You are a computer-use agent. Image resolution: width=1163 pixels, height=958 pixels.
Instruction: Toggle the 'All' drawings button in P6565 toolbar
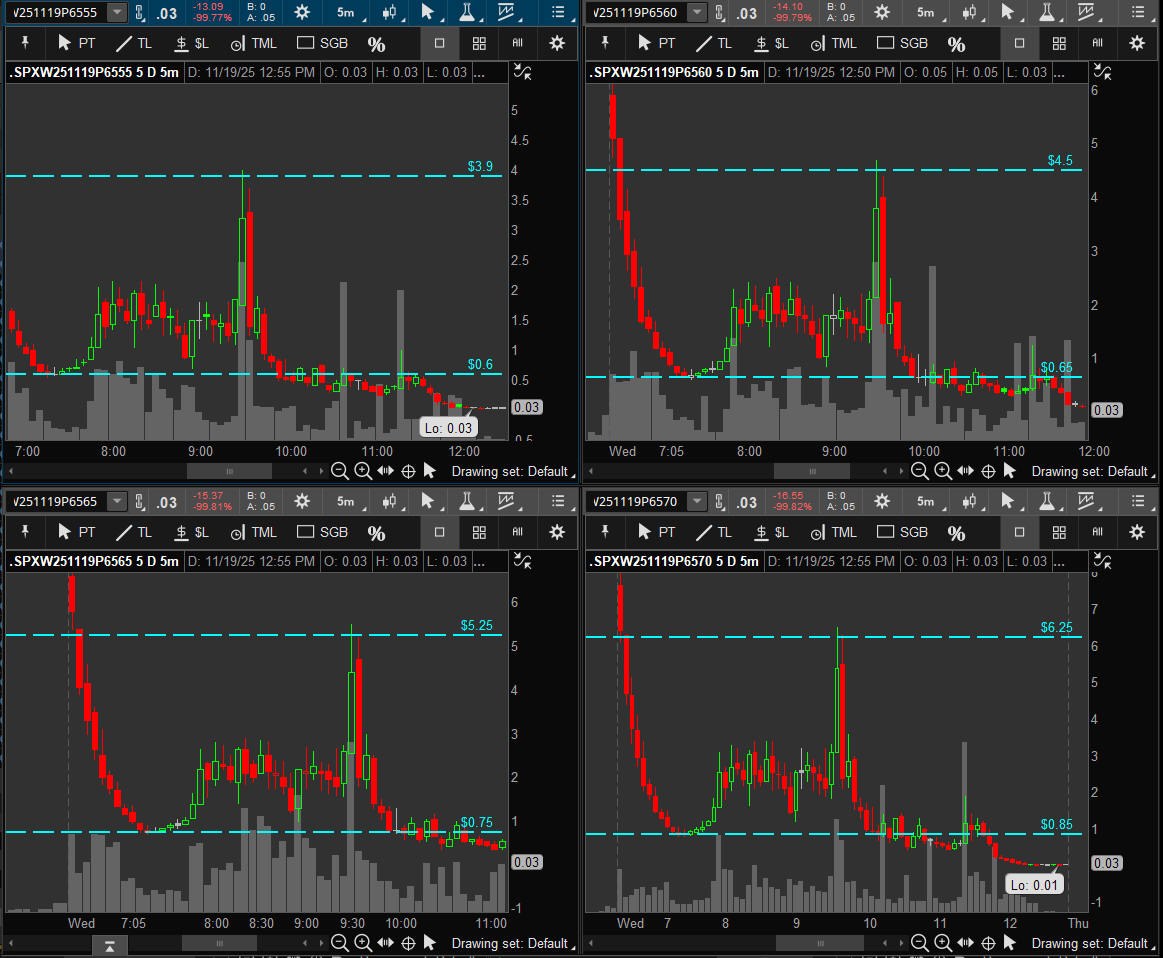click(518, 532)
